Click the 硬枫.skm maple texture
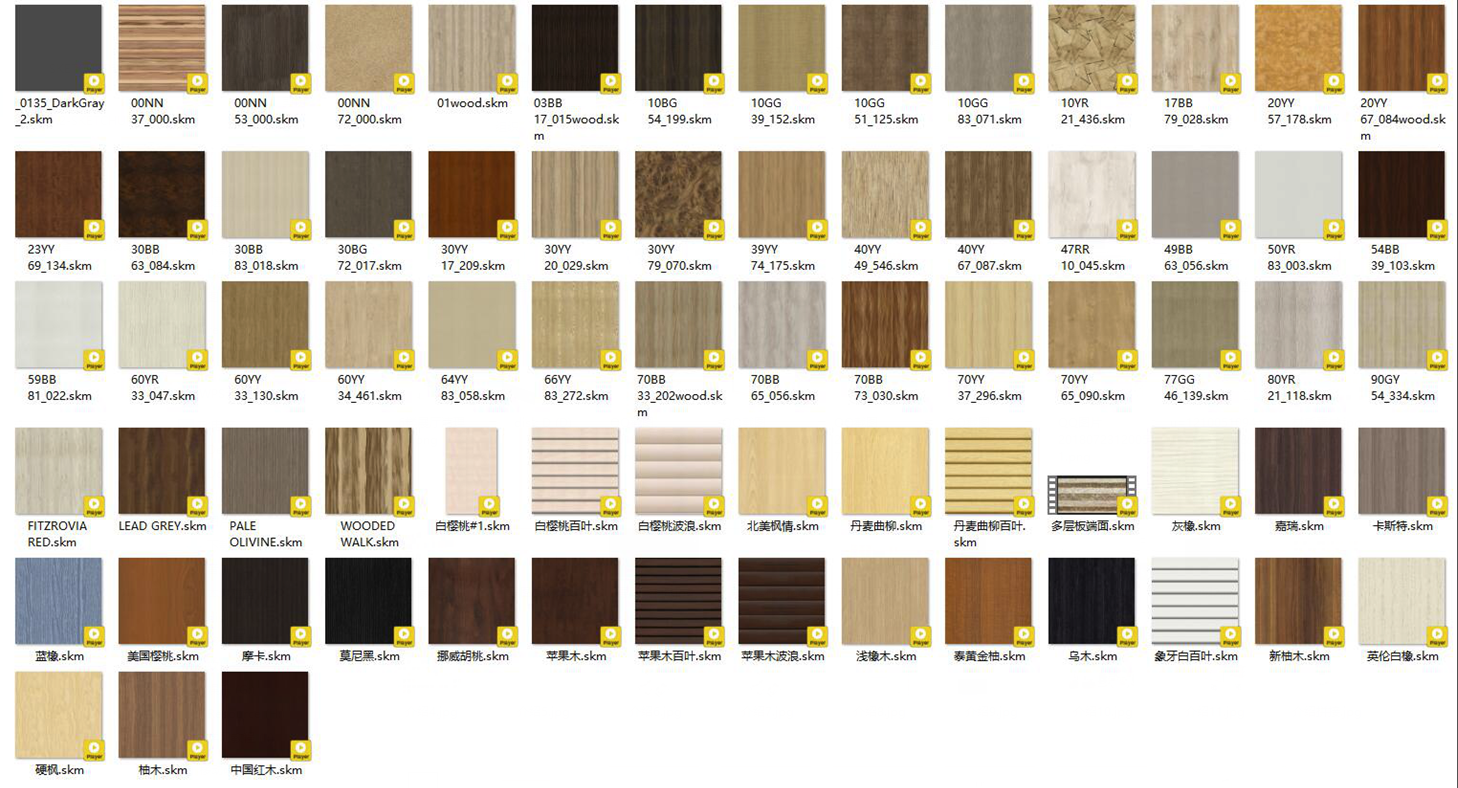 (x=58, y=714)
